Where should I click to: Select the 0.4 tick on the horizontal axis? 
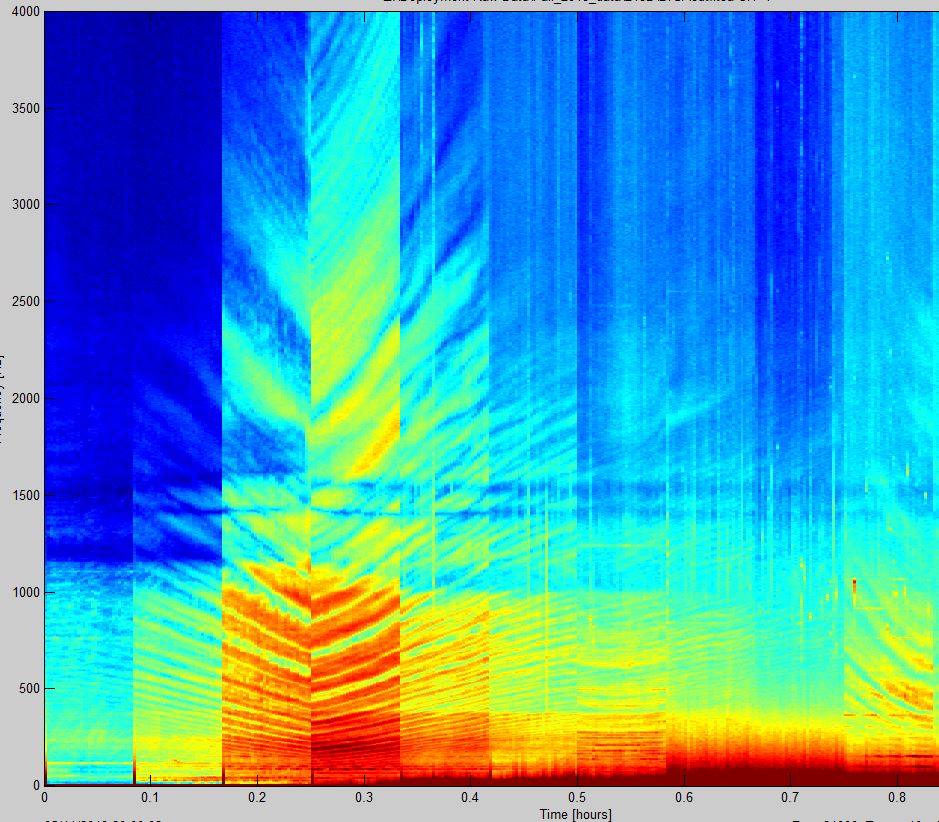(x=470, y=798)
